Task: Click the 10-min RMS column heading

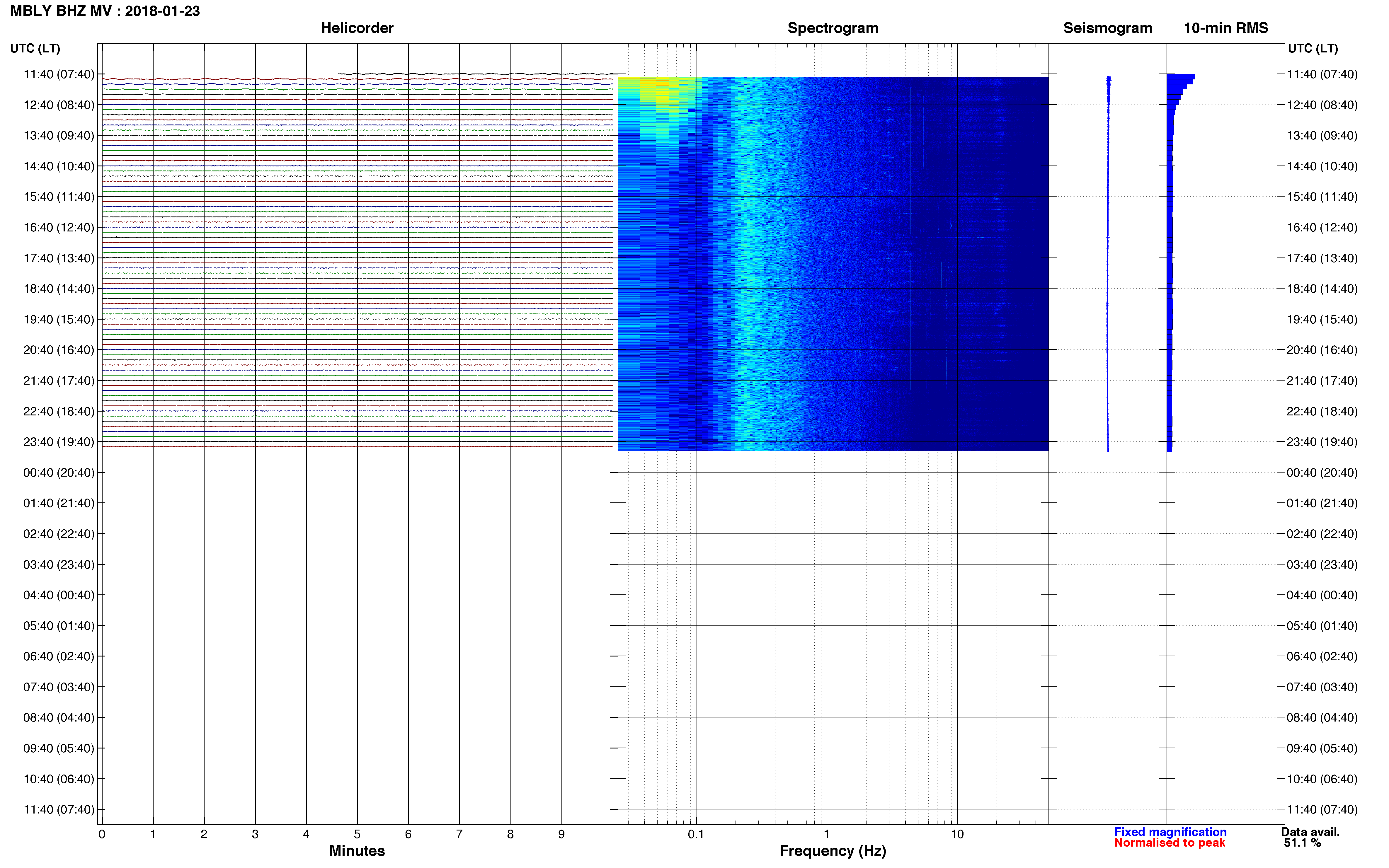Action: (x=1226, y=28)
